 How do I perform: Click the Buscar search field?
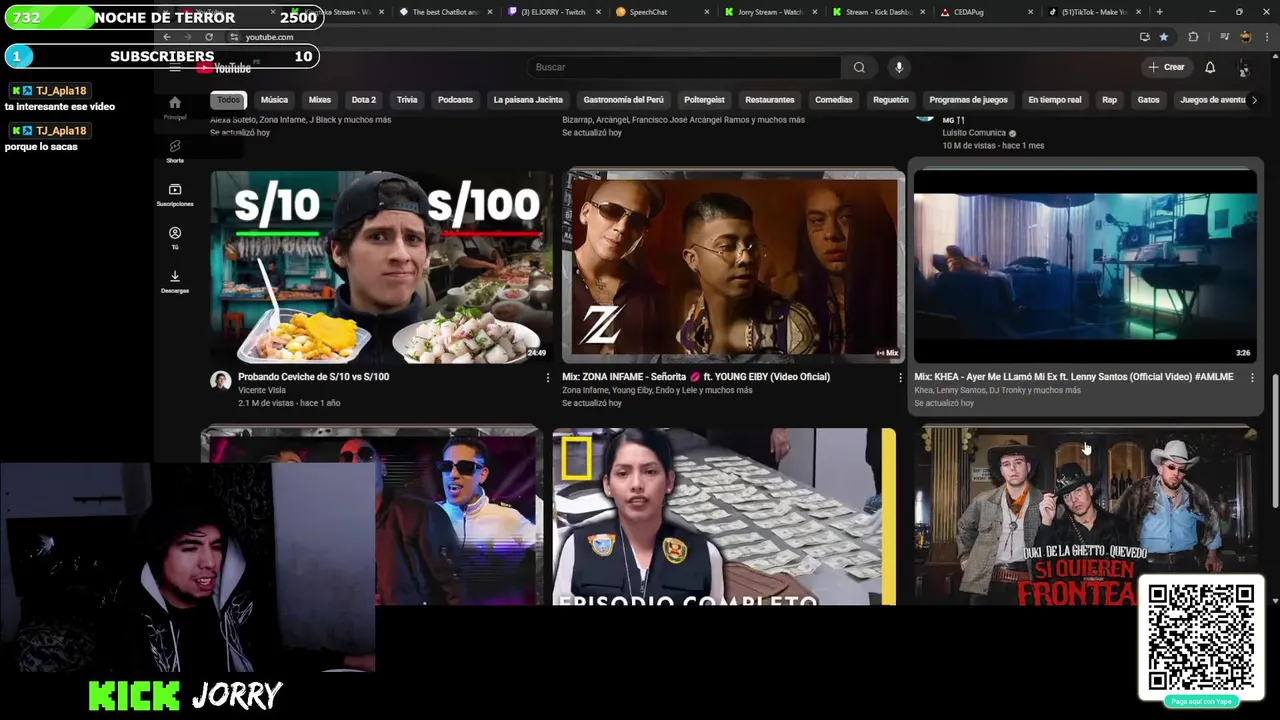point(684,67)
